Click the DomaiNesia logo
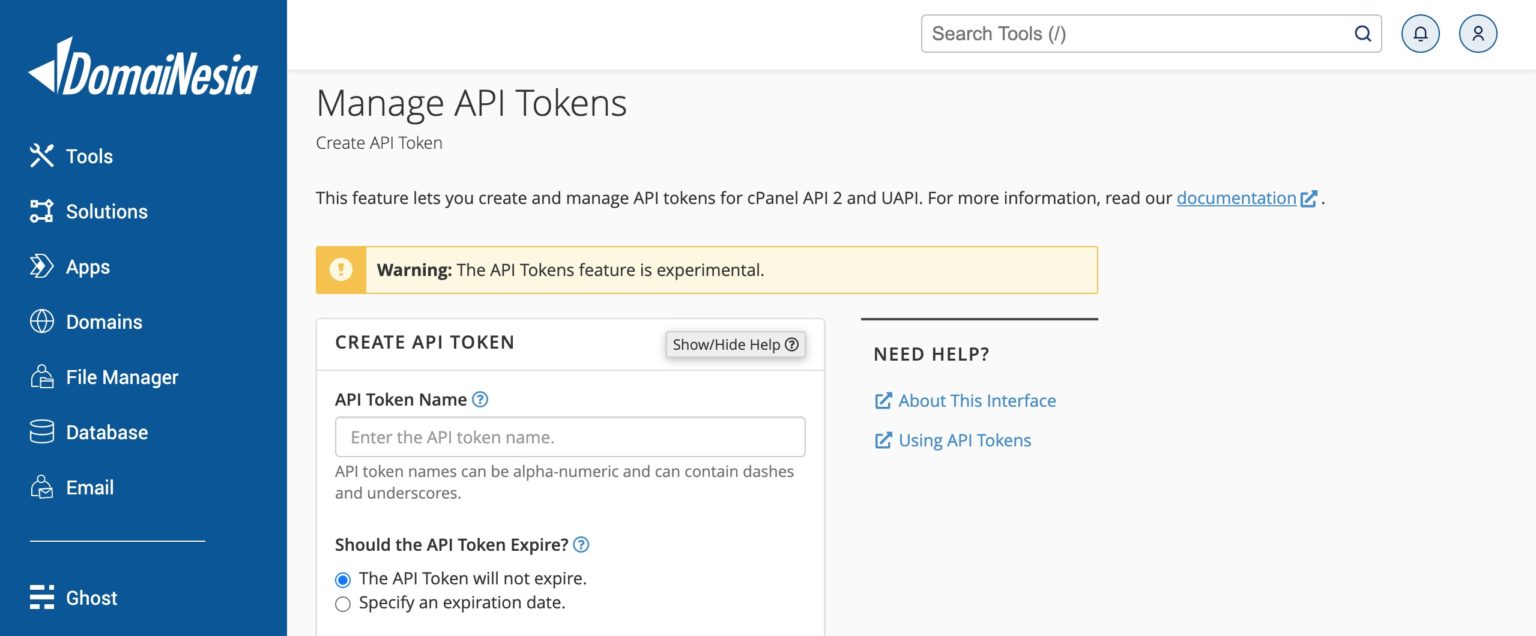 pyautogui.click(x=143, y=69)
